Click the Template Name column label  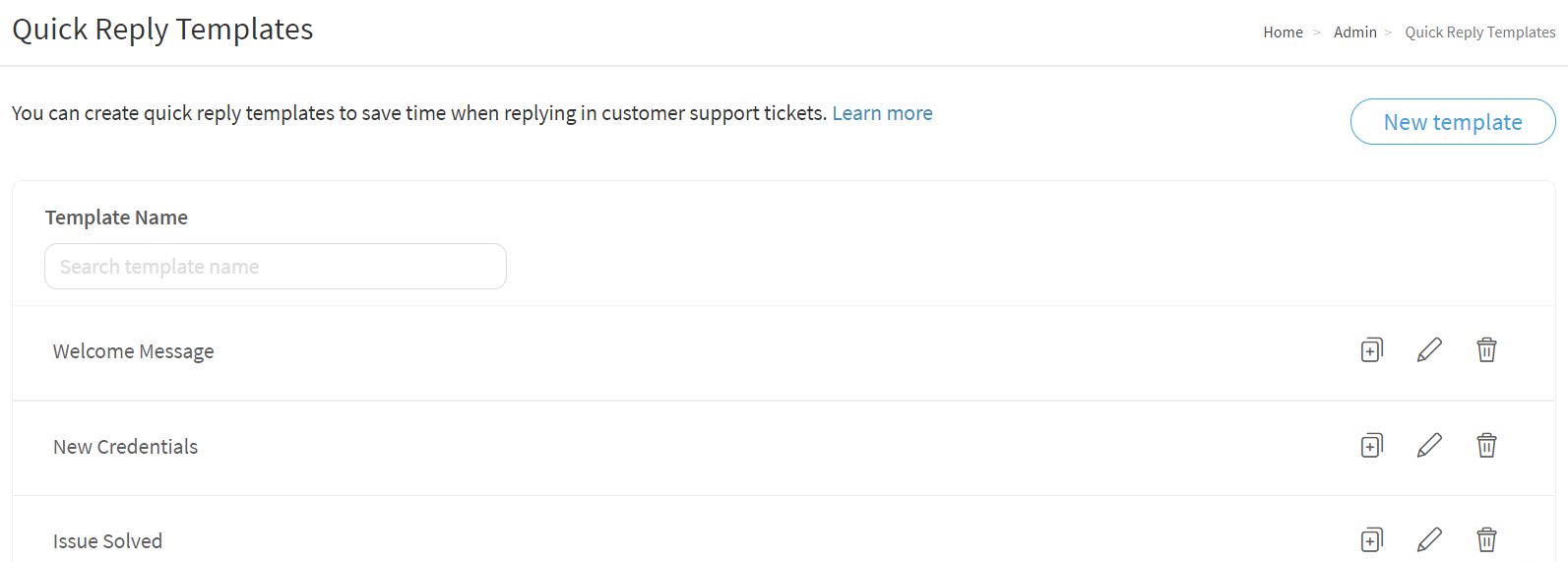(x=116, y=218)
